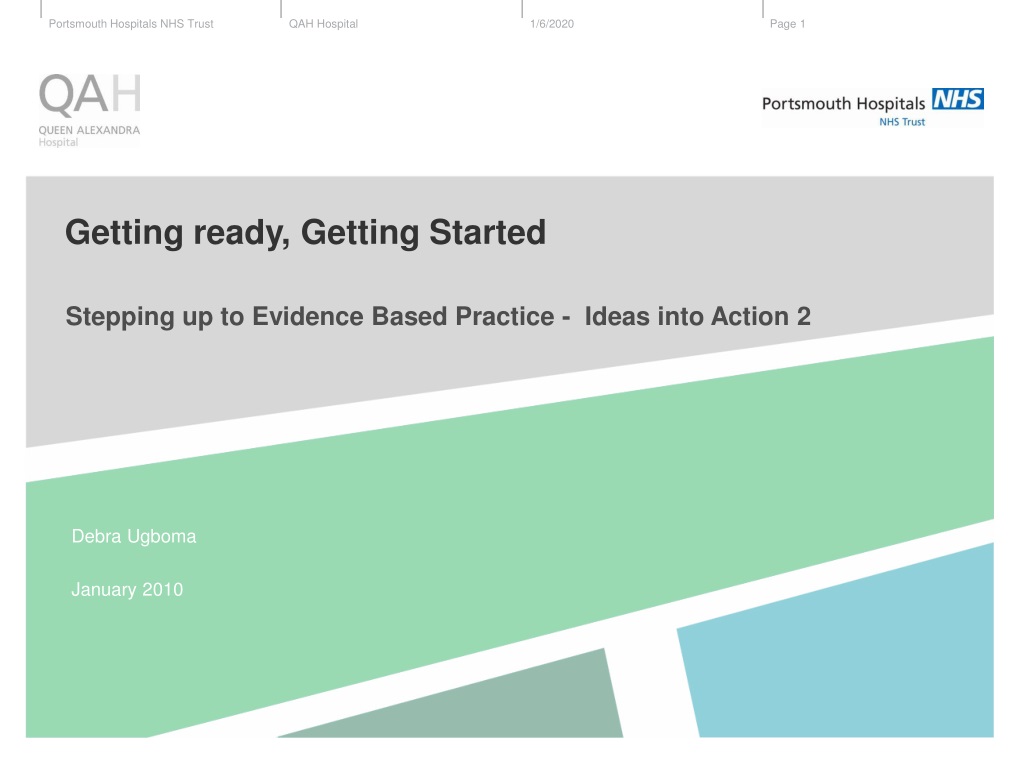Click 'Portsmouth Hospitals' wordmark beside NHS logo
The image size is (1024, 768).
coord(843,104)
